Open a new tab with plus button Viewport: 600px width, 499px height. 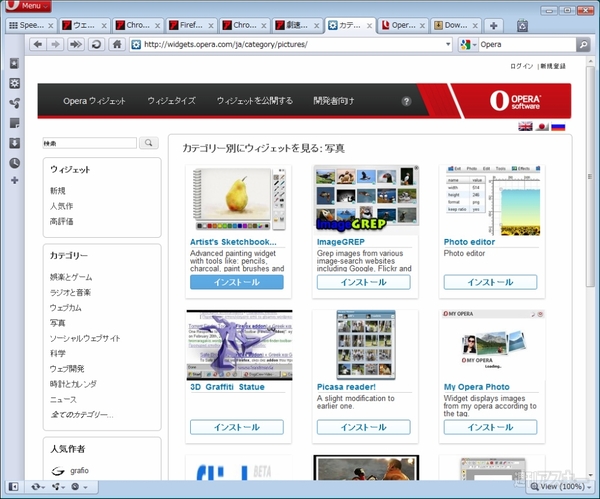(494, 26)
